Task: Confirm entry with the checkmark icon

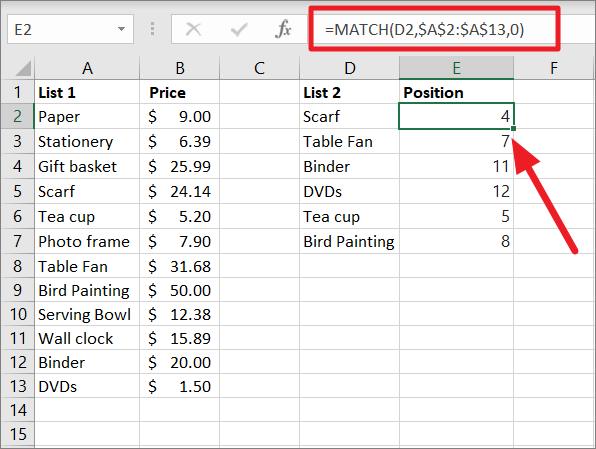Action: point(239,29)
